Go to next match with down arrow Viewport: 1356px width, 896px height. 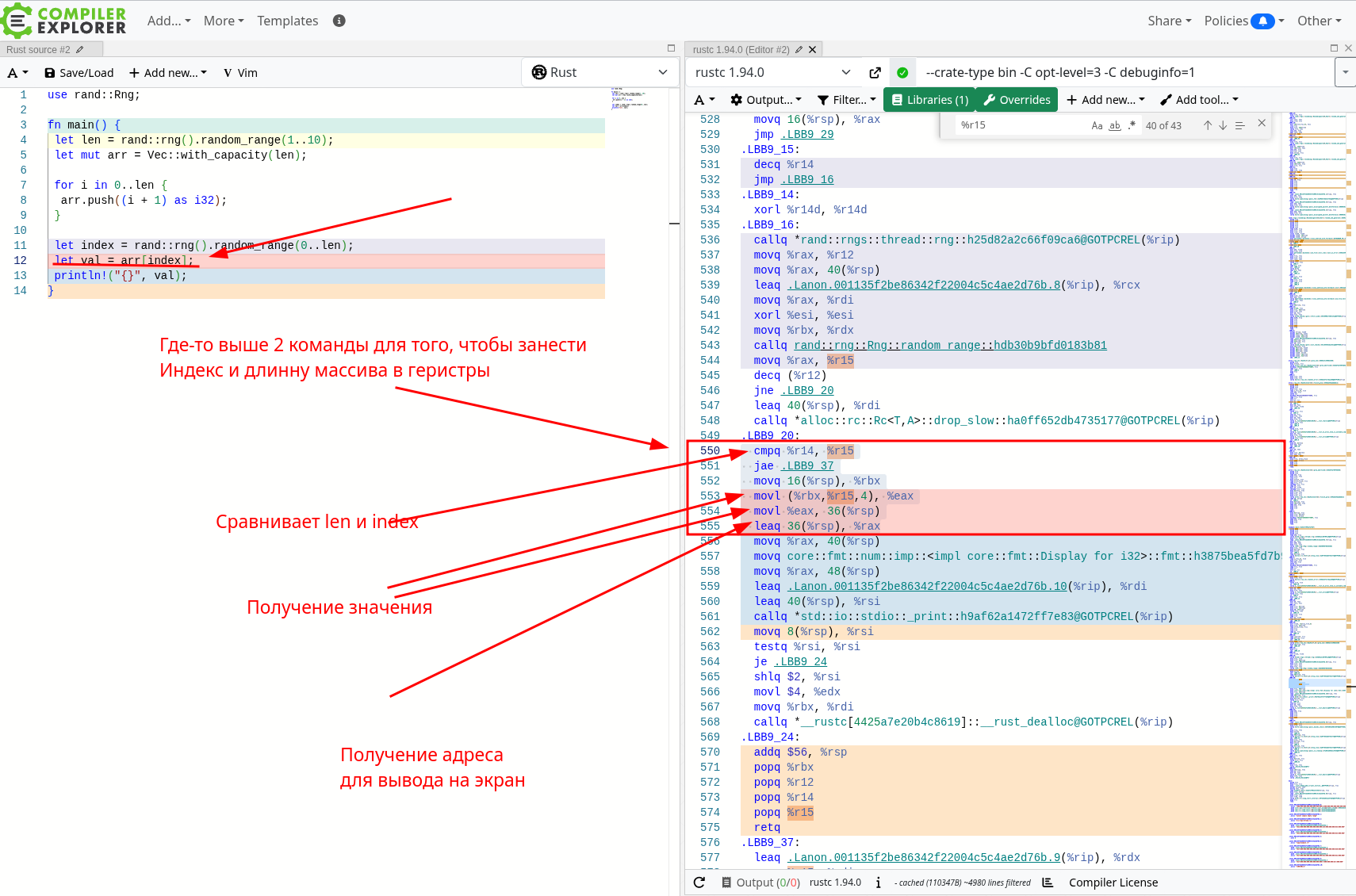tap(1223, 125)
